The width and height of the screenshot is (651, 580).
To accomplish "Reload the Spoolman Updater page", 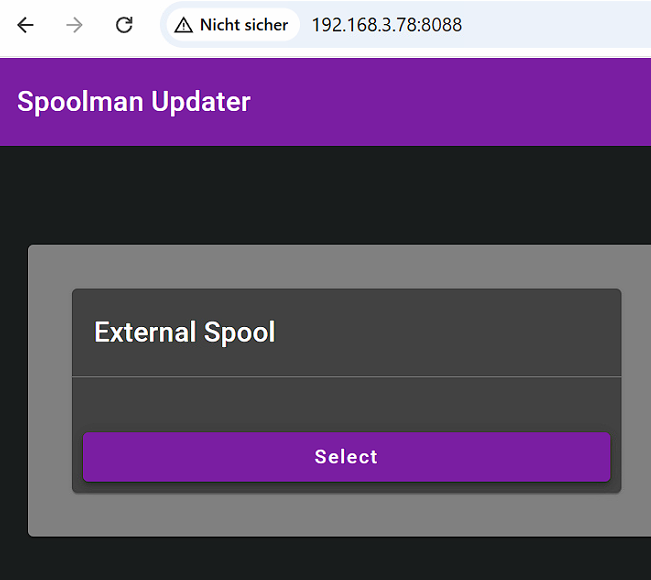I will 124,25.
